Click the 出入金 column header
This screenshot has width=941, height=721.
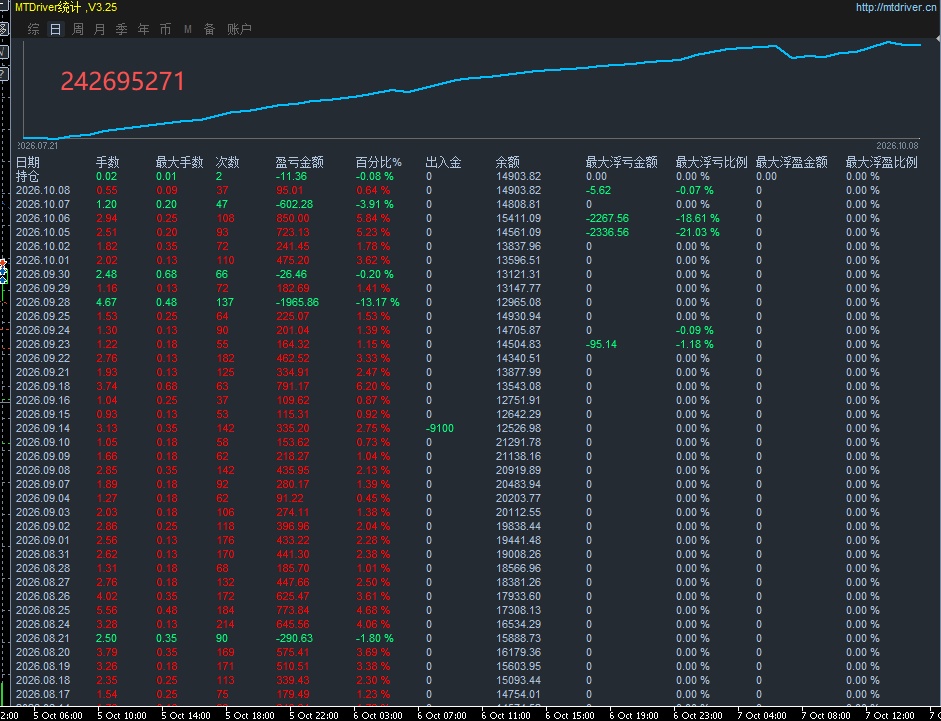click(443, 162)
